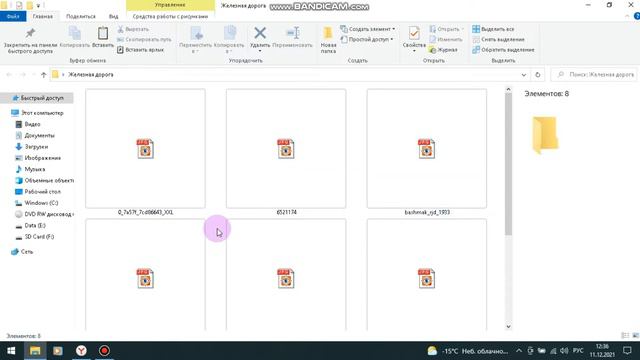Click Select all in ribbon
The image size is (640, 360).
point(493,29)
